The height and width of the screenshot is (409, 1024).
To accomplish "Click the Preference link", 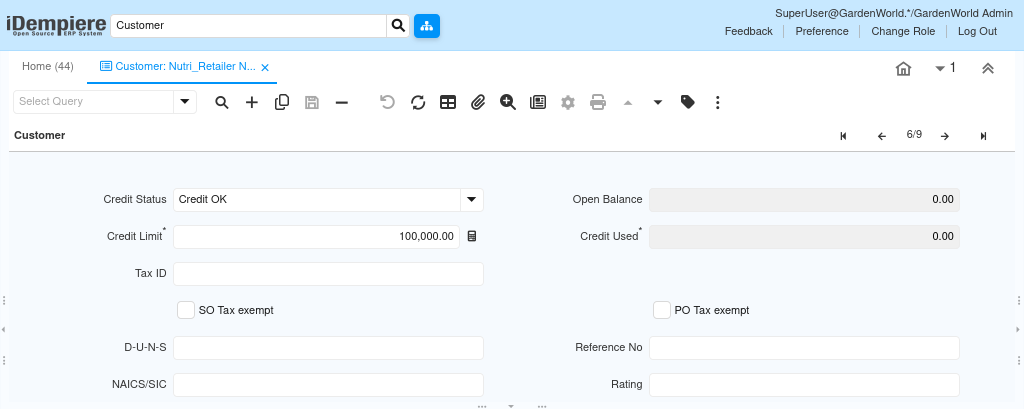I will pyautogui.click(x=822, y=31).
